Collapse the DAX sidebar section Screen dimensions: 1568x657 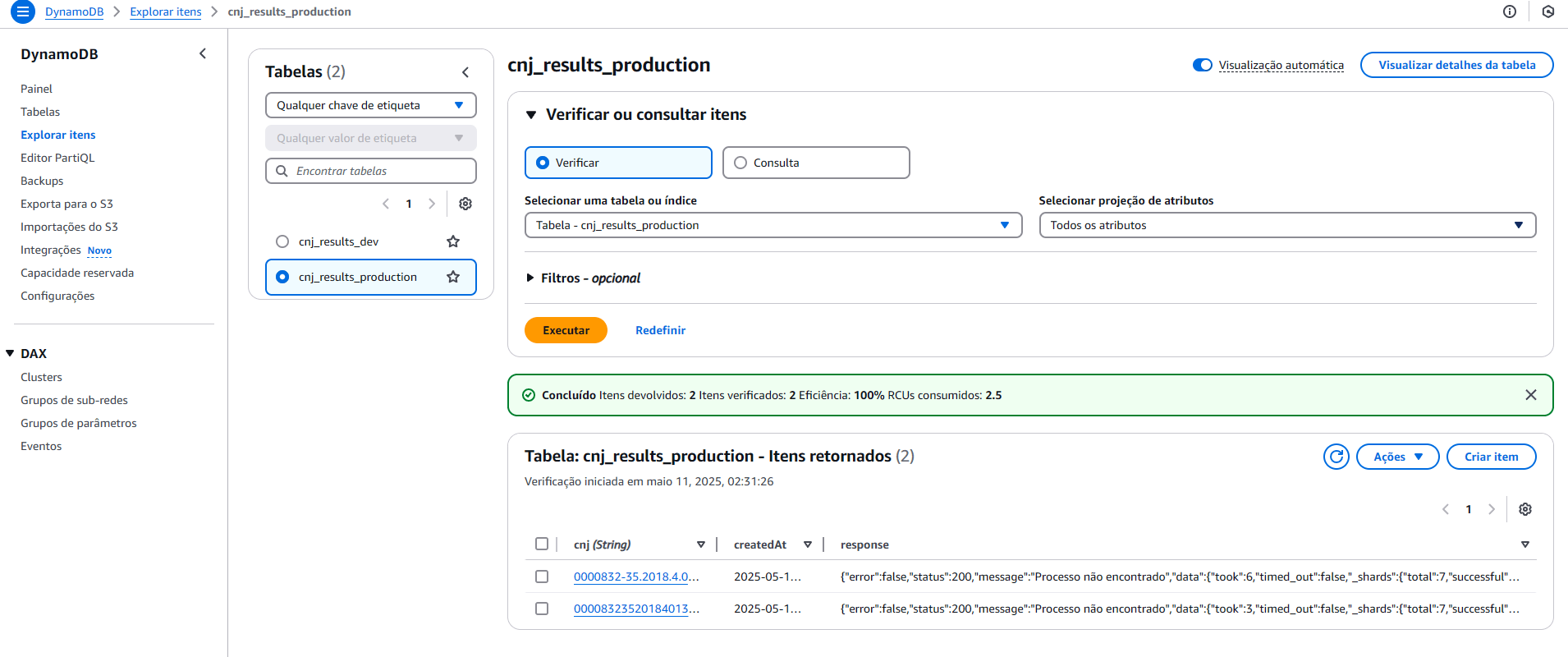coord(10,353)
